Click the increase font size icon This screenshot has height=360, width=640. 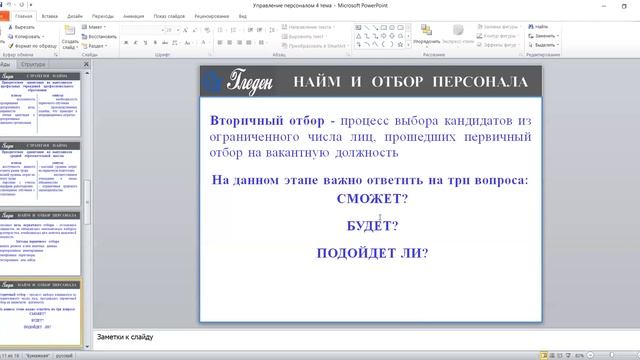[x=185, y=30]
